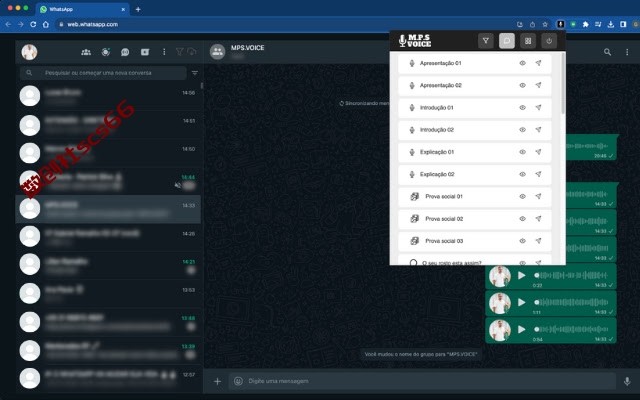Send Prova social 03 media
The width and height of the screenshot is (640, 400).
click(x=538, y=241)
